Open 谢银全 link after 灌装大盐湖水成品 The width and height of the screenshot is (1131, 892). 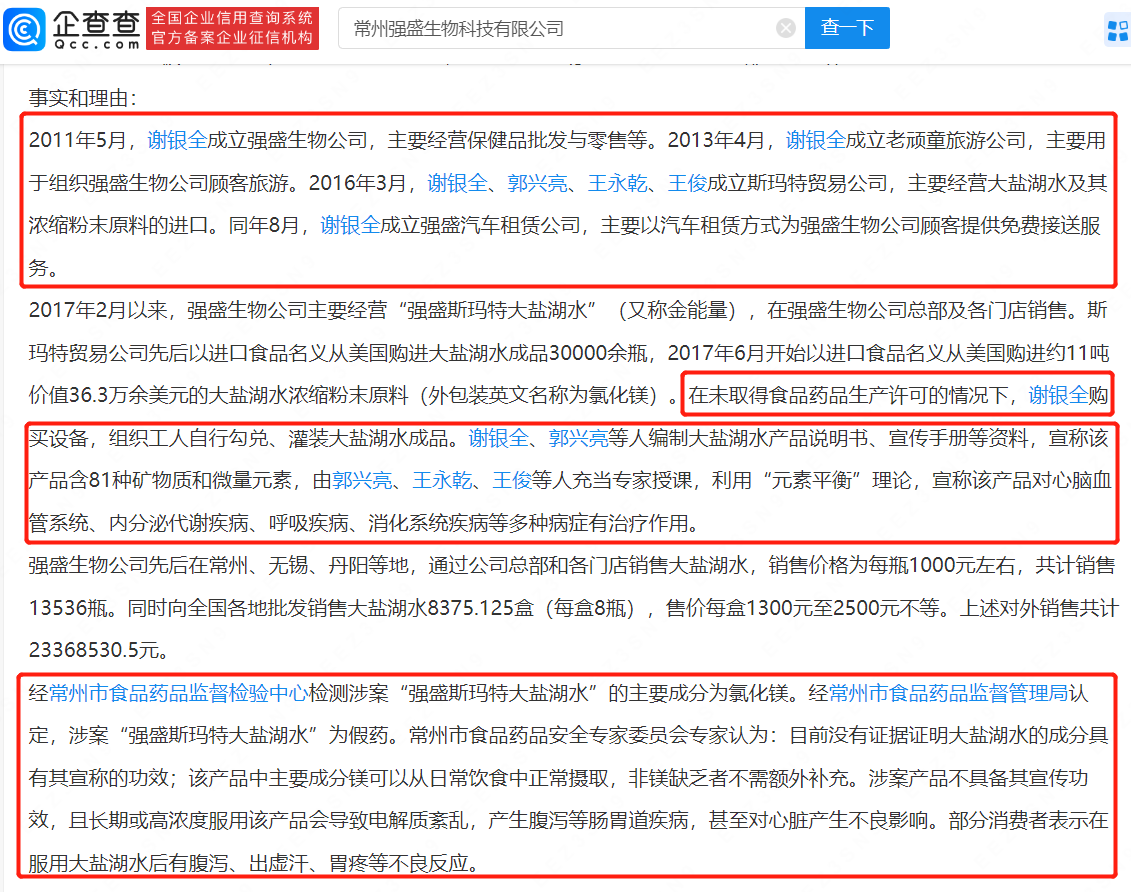498,438
